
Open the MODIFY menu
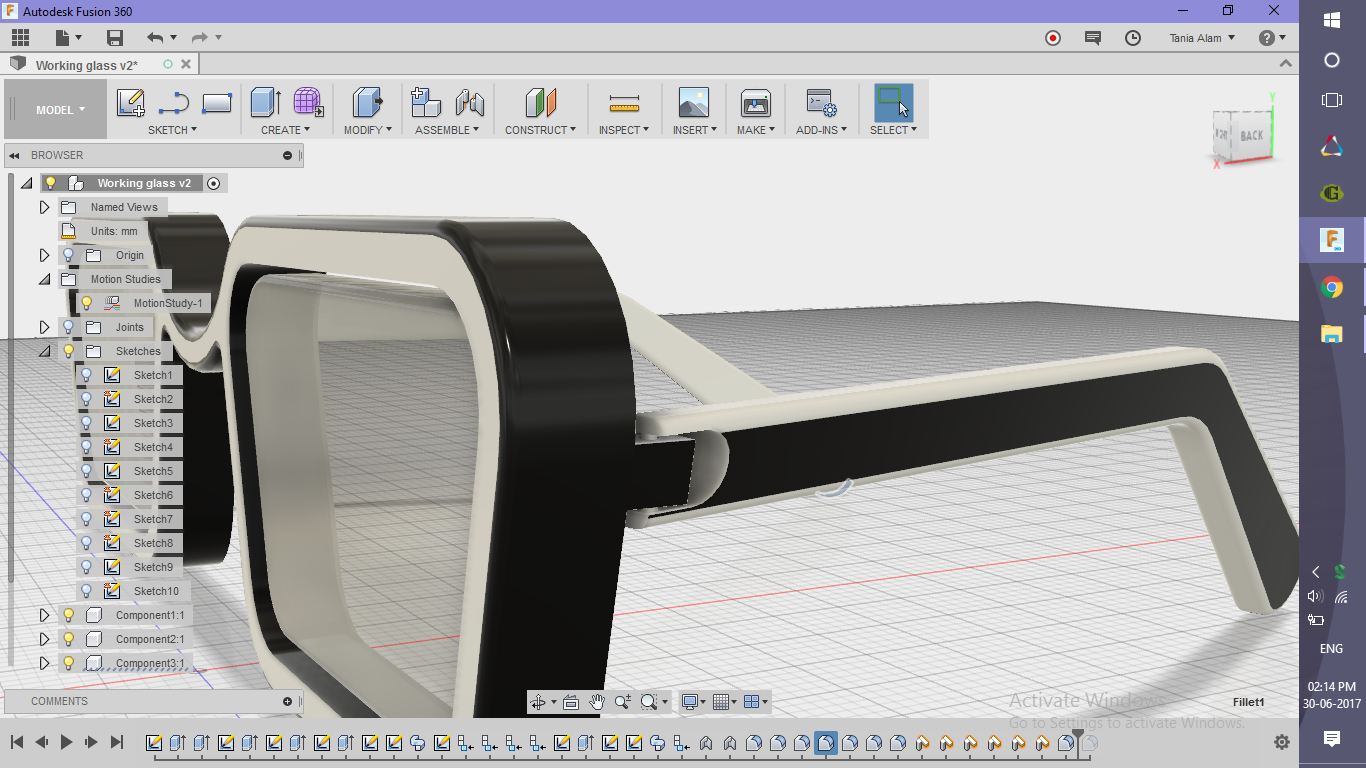(x=367, y=130)
